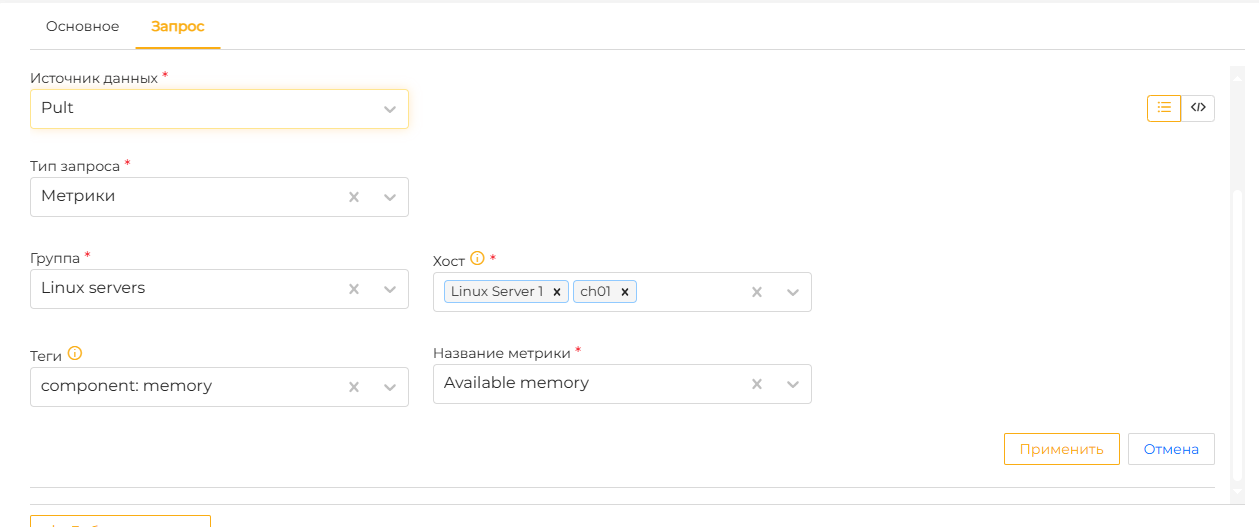
Task: Remove the ch01 host tag
Action: (624, 292)
